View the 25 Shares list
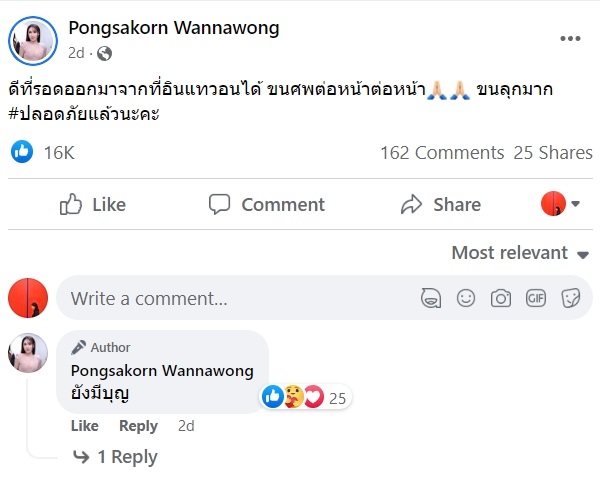The height and width of the screenshot is (481, 600). point(553,153)
